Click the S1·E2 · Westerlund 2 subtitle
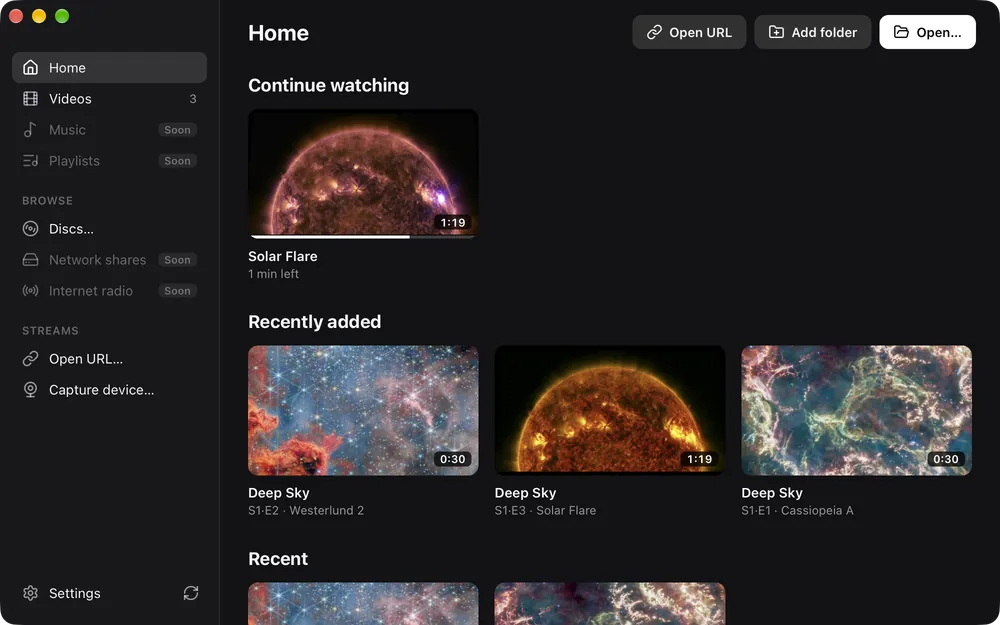The image size is (1000, 625). (x=306, y=511)
